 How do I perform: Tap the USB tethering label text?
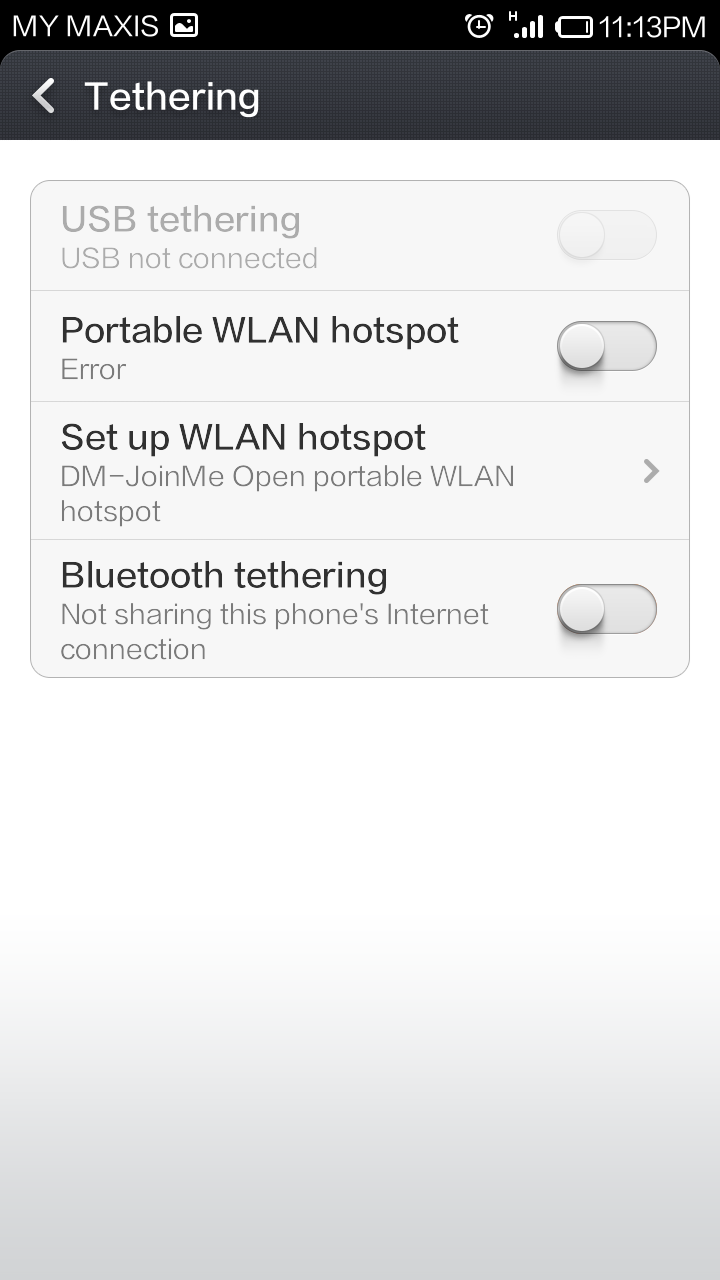(x=181, y=219)
